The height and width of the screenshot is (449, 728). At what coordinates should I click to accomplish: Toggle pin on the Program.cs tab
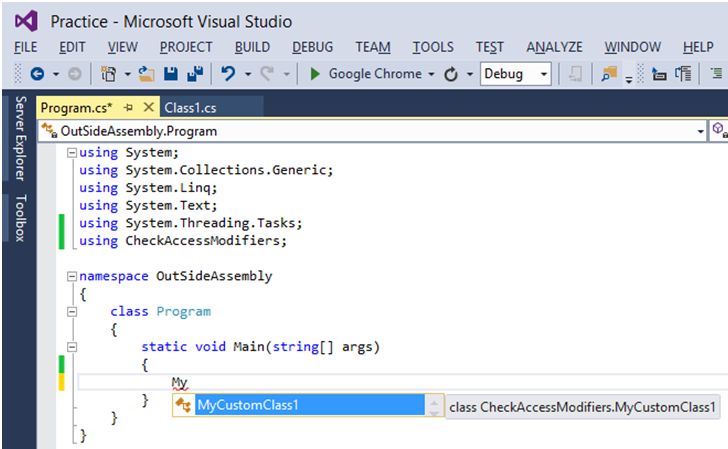point(129,106)
